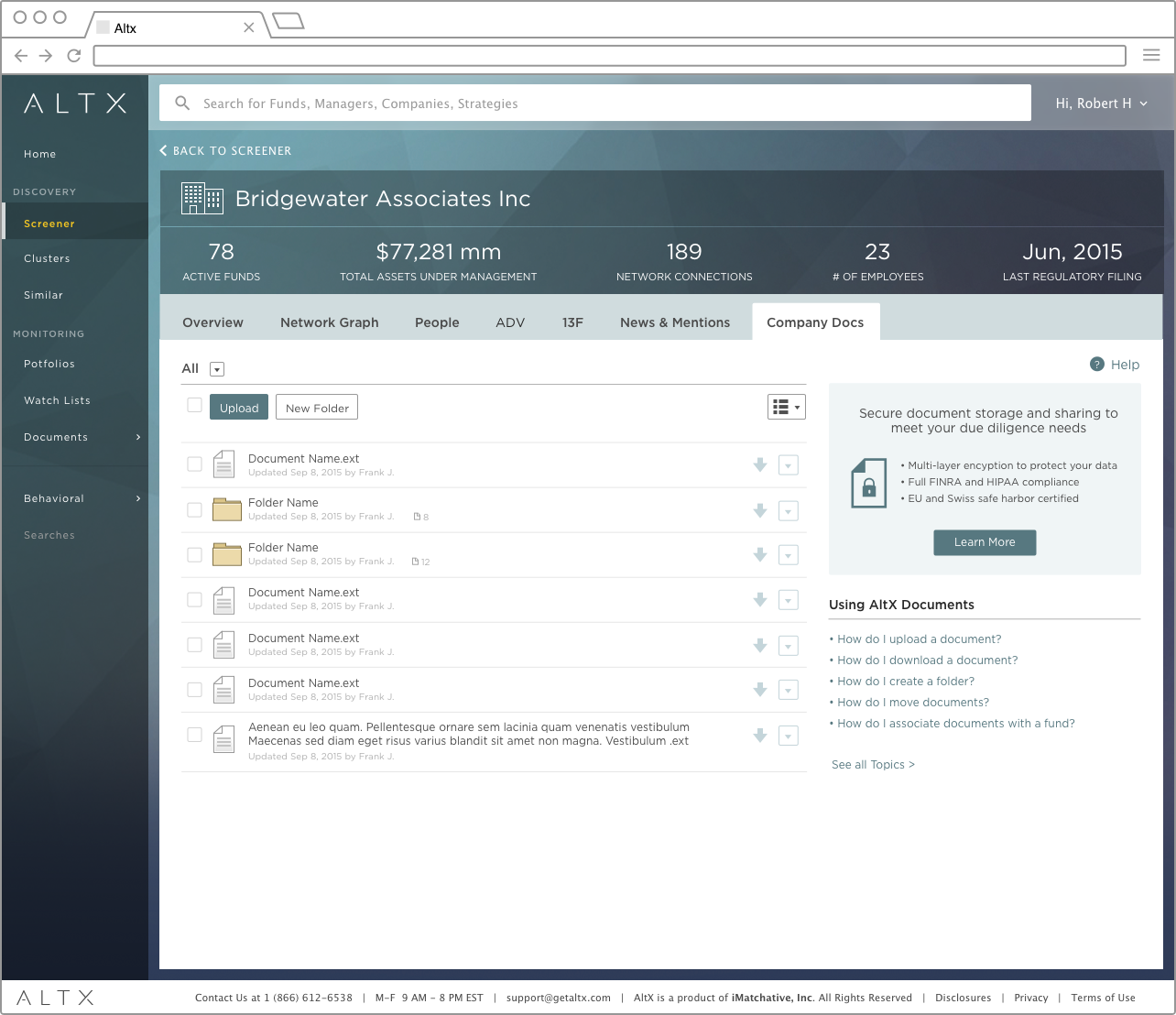The image size is (1176, 1015).
Task: Open Potfolios in the sidebar
Action: pyautogui.click(x=49, y=364)
